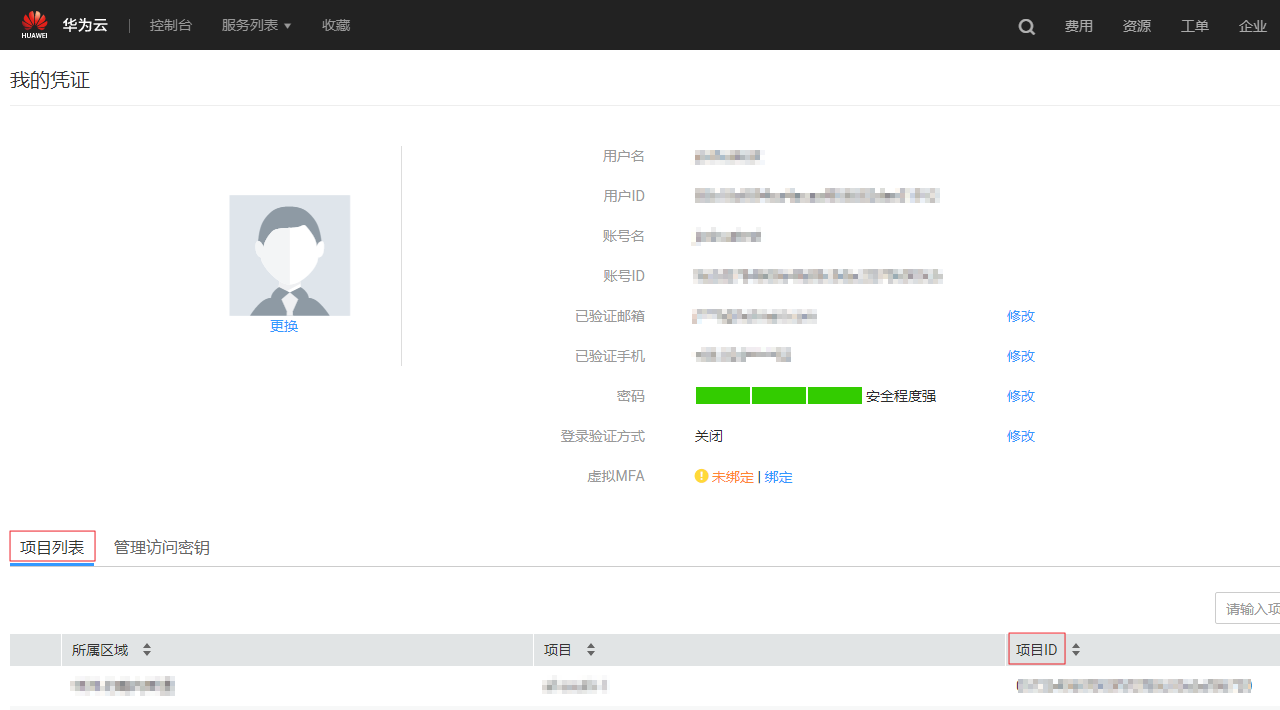Click the yellow MFA warning icon
The width and height of the screenshot is (1280, 710).
(701, 477)
